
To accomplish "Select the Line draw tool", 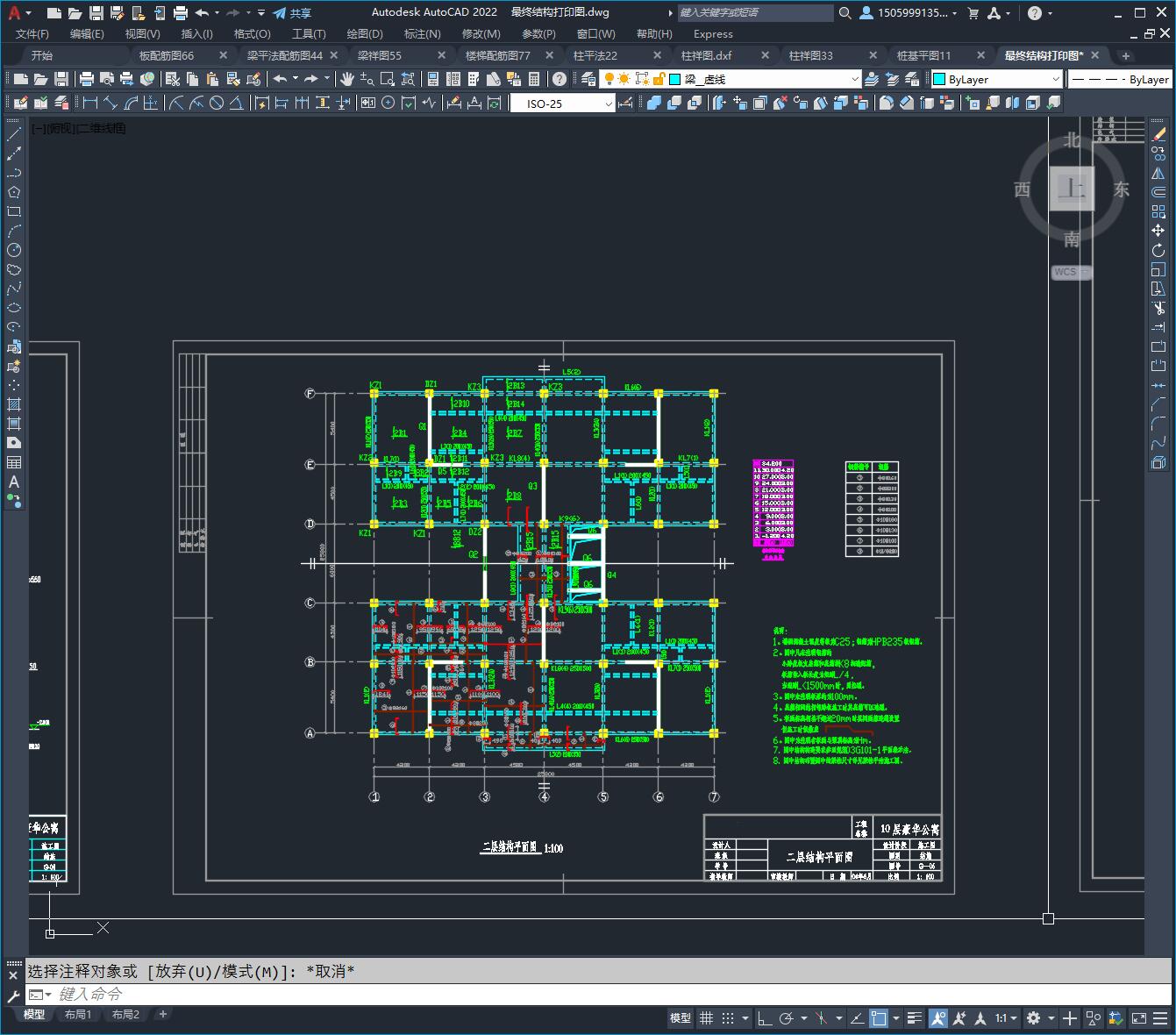I will (14, 135).
